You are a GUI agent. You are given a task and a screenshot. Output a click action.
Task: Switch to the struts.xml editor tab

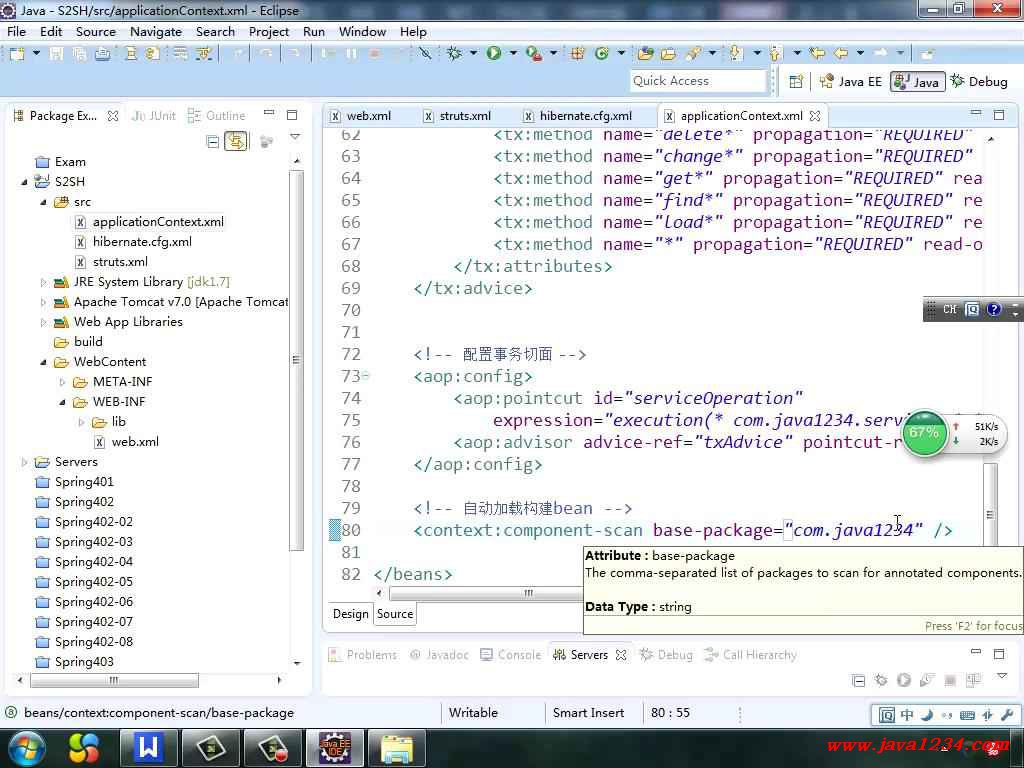456,116
